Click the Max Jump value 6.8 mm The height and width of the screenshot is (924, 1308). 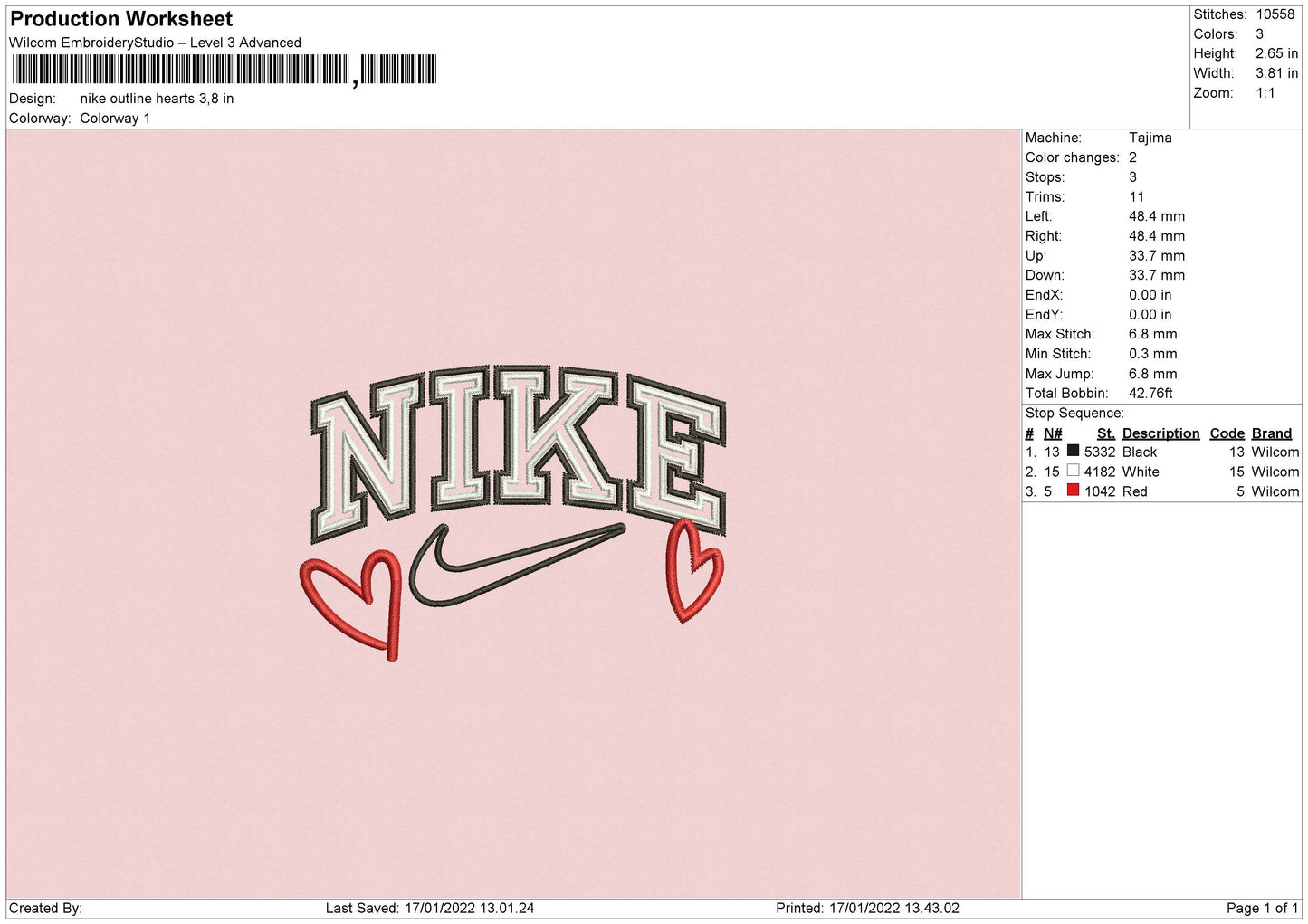(1152, 374)
